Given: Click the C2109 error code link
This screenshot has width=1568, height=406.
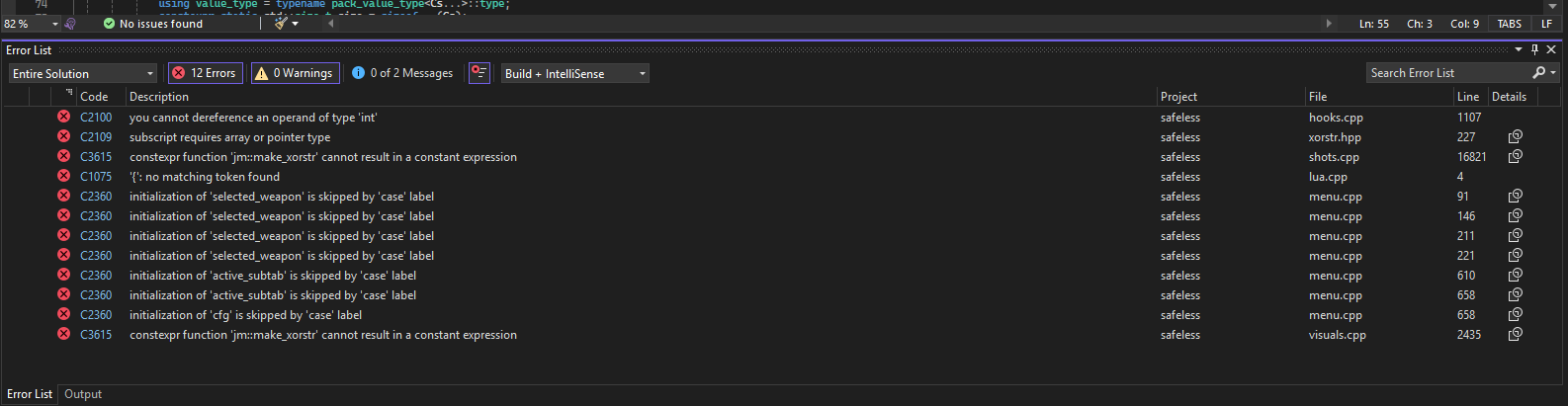Looking at the screenshot, I should (x=96, y=137).
